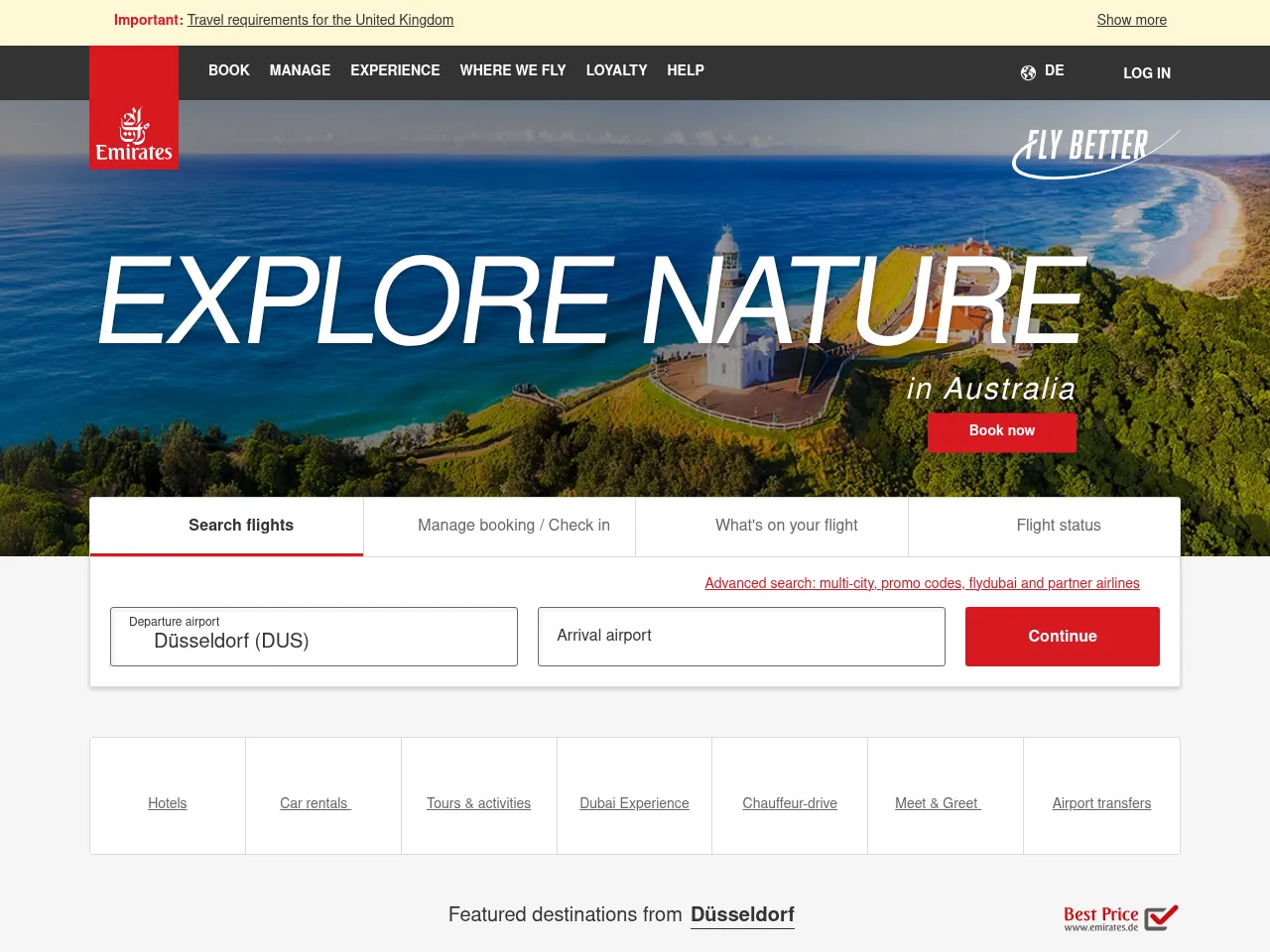Expand the Show more banner link
The image size is (1270, 952).
(x=1131, y=20)
